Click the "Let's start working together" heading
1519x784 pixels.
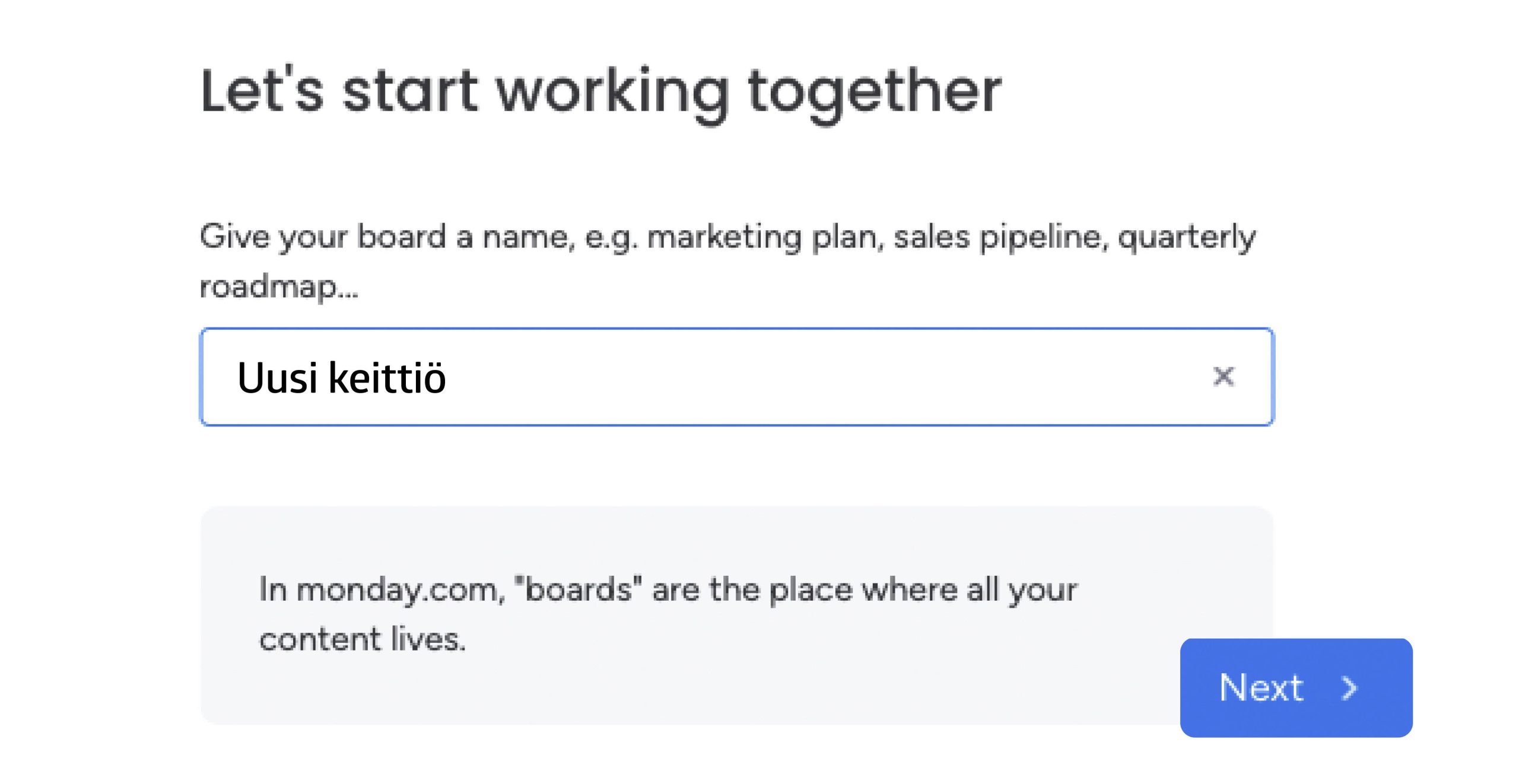[x=600, y=91]
